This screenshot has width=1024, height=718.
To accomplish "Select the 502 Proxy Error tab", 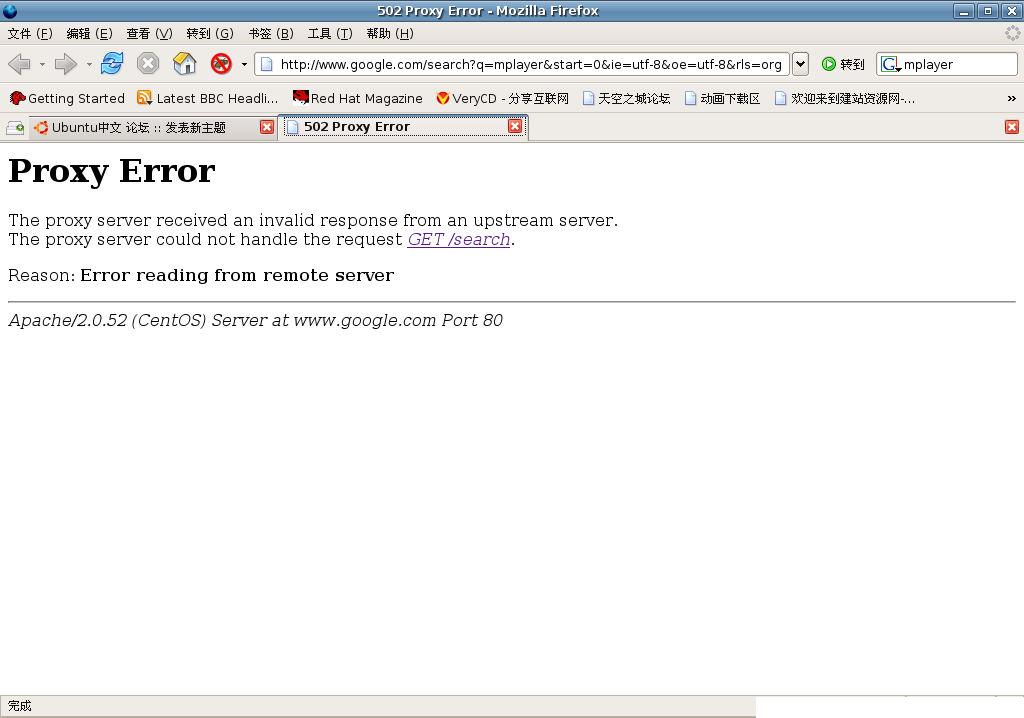I will point(404,126).
